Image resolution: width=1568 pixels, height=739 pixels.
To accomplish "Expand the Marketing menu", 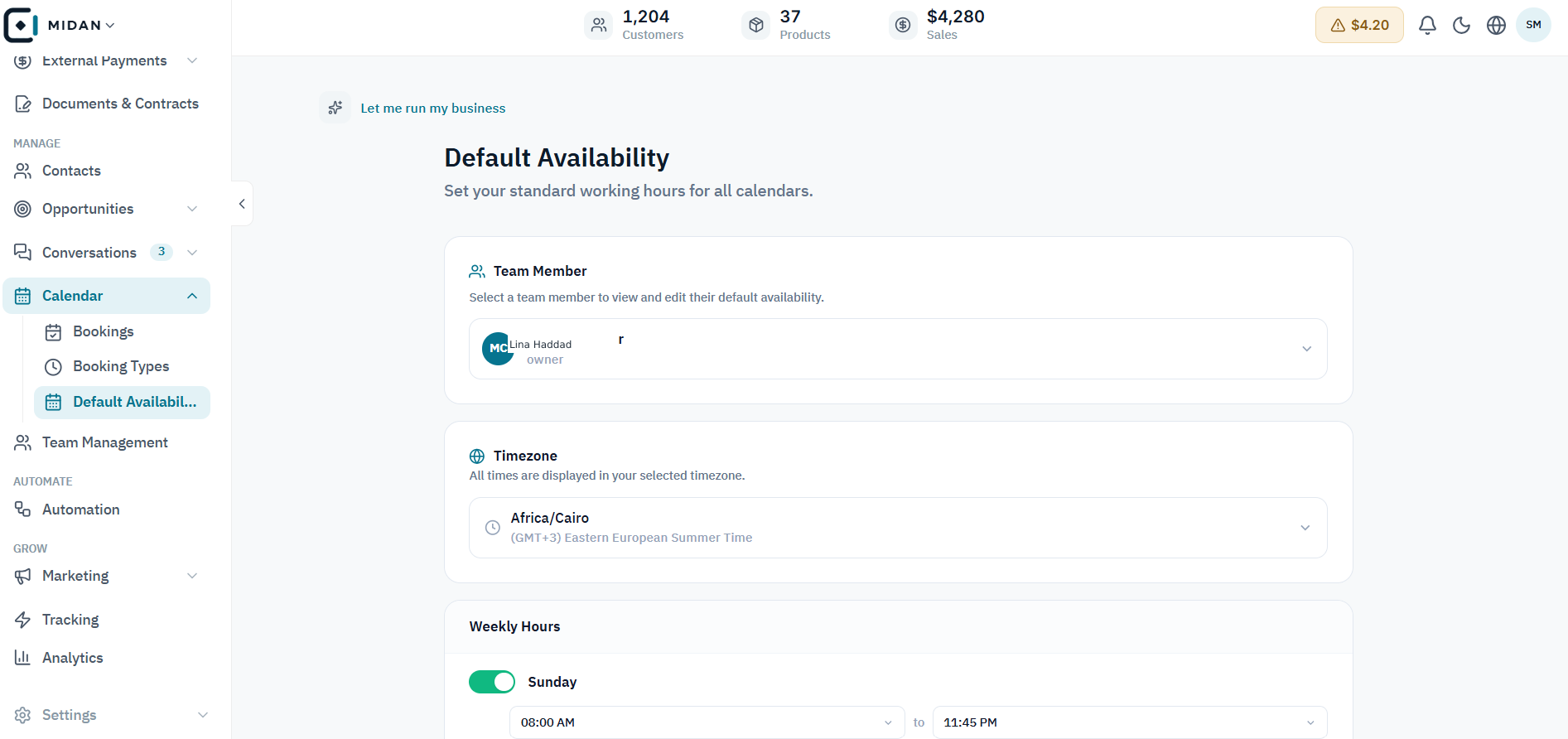I will 192,576.
